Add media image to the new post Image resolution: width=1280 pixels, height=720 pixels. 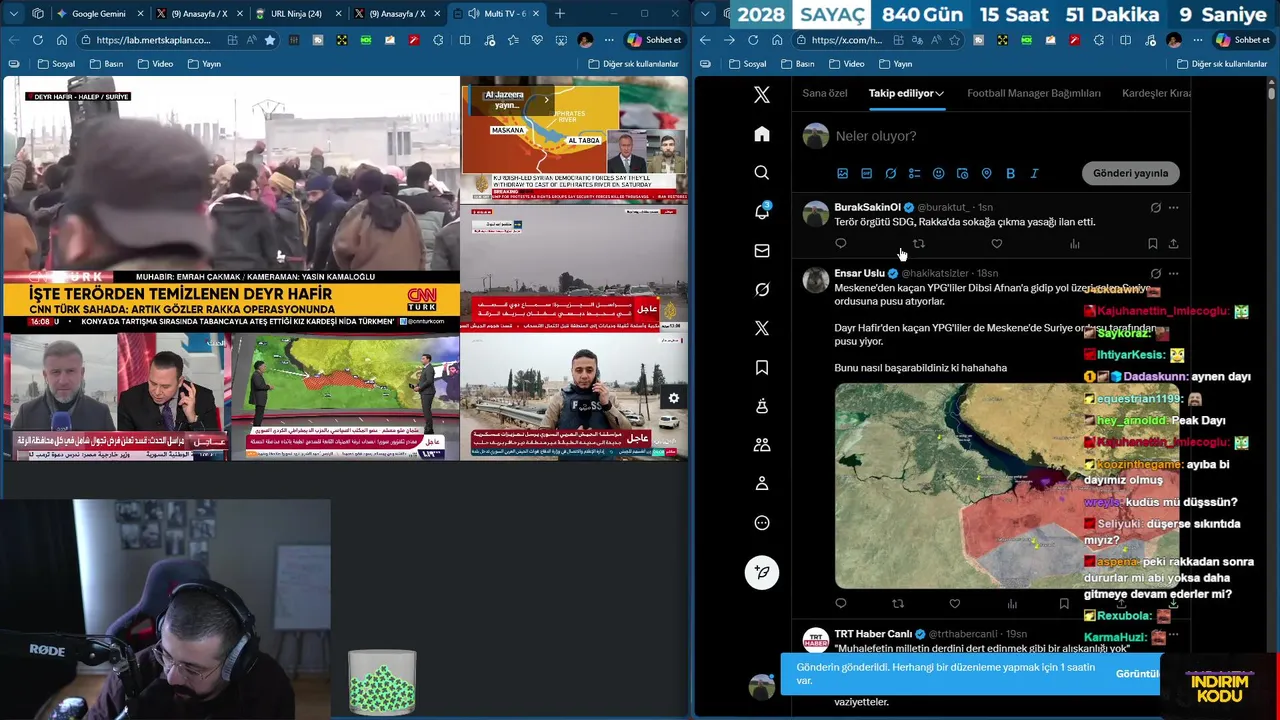click(x=842, y=173)
